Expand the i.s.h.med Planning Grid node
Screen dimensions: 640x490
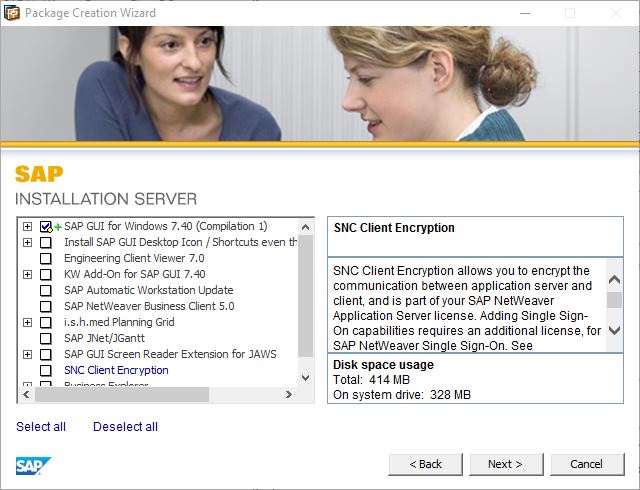pos(27,322)
